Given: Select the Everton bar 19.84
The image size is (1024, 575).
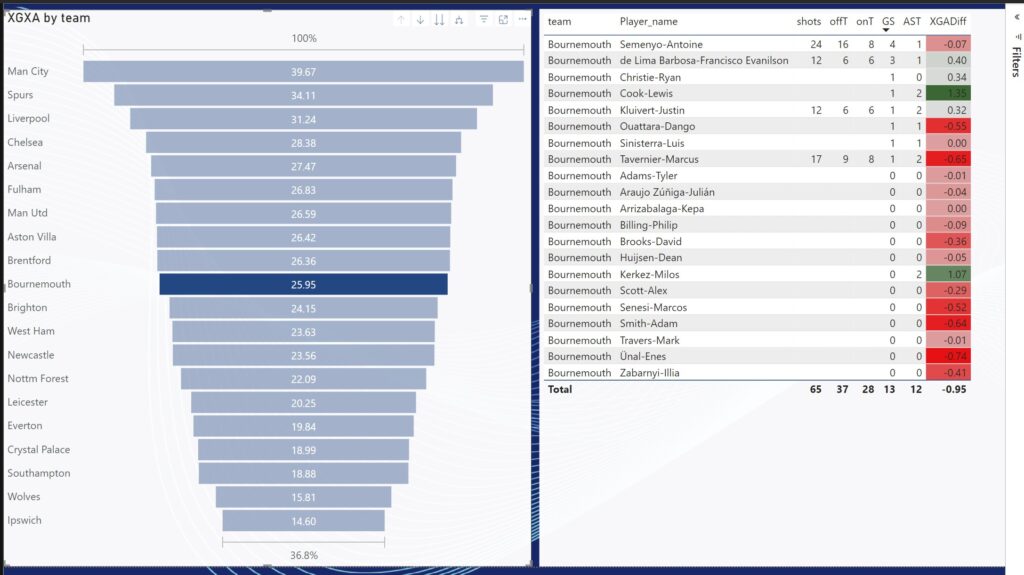Looking at the screenshot, I should pyautogui.click(x=303, y=427).
